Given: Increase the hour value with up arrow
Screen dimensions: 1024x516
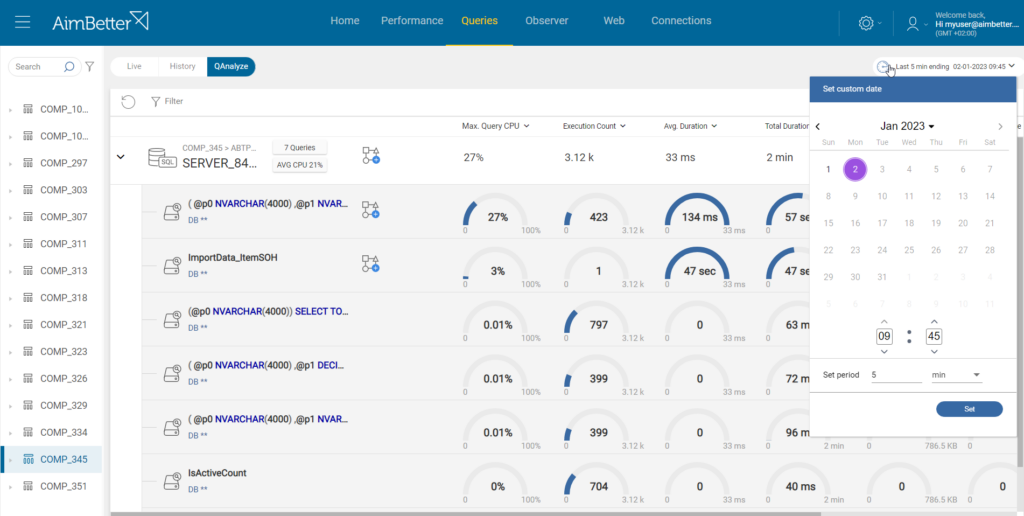Looking at the screenshot, I should coord(884,321).
